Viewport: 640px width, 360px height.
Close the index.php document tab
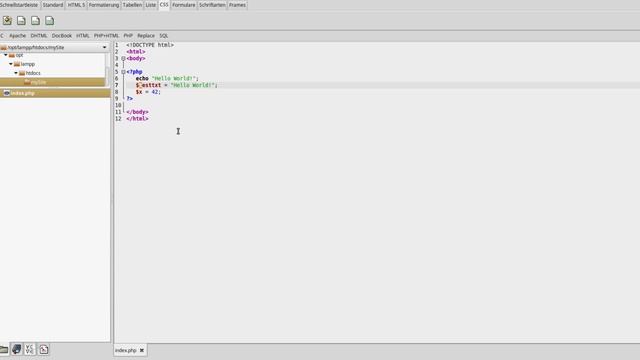click(142, 350)
